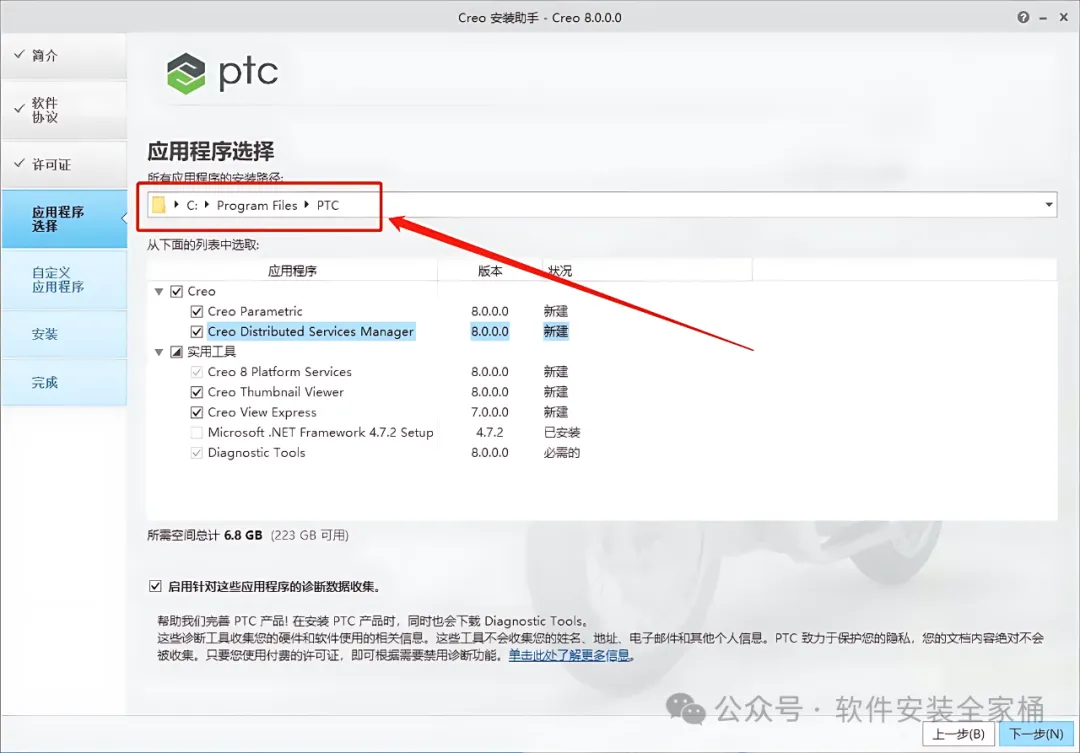Open 完成 step in sidebar
Image resolution: width=1080 pixels, height=753 pixels.
pyautogui.click(x=64, y=382)
